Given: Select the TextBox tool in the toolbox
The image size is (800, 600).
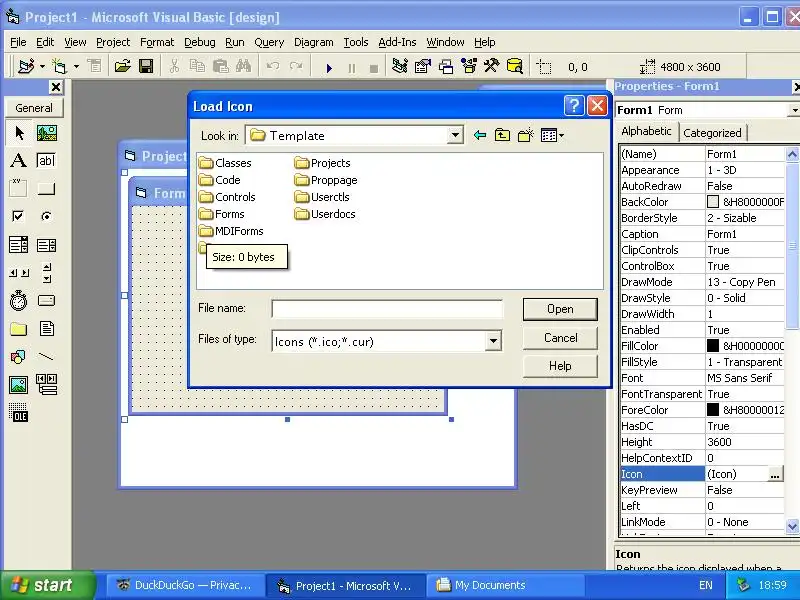Looking at the screenshot, I should [46, 161].
